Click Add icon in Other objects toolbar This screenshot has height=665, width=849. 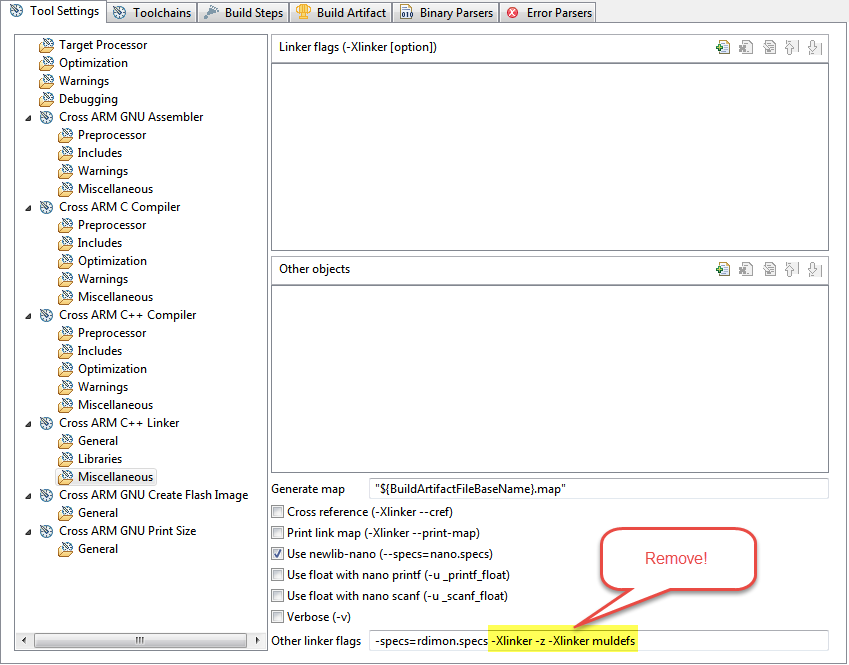tap(723, 269)
